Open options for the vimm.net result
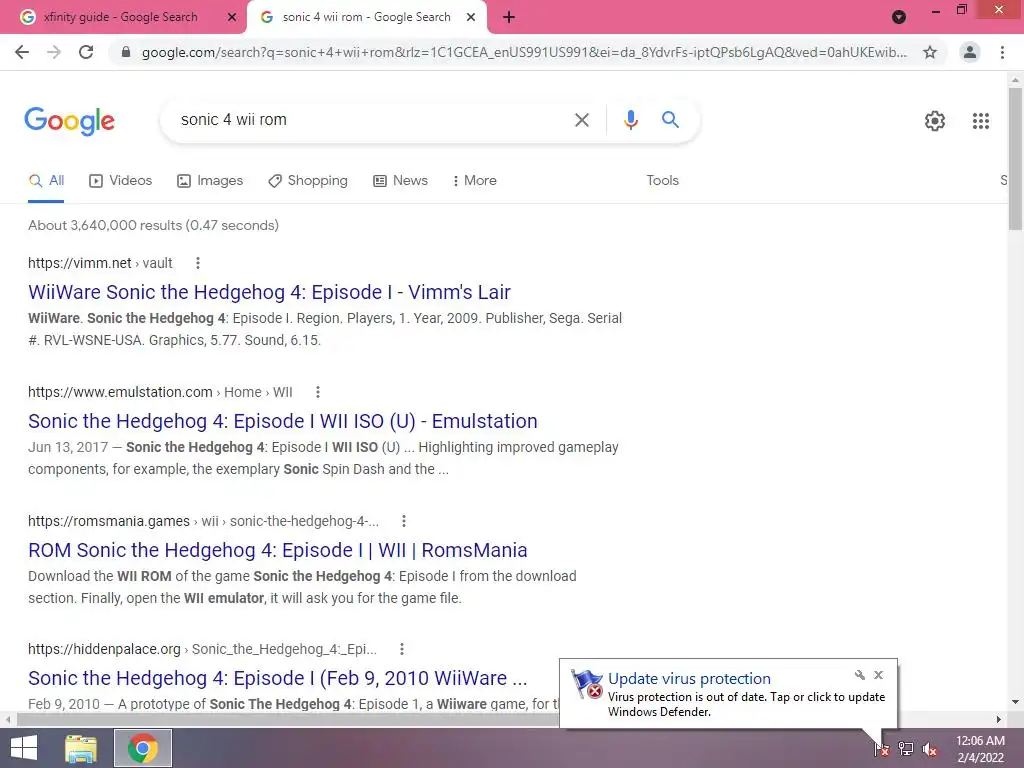The image size is (1024, 768). coord(198,263)
